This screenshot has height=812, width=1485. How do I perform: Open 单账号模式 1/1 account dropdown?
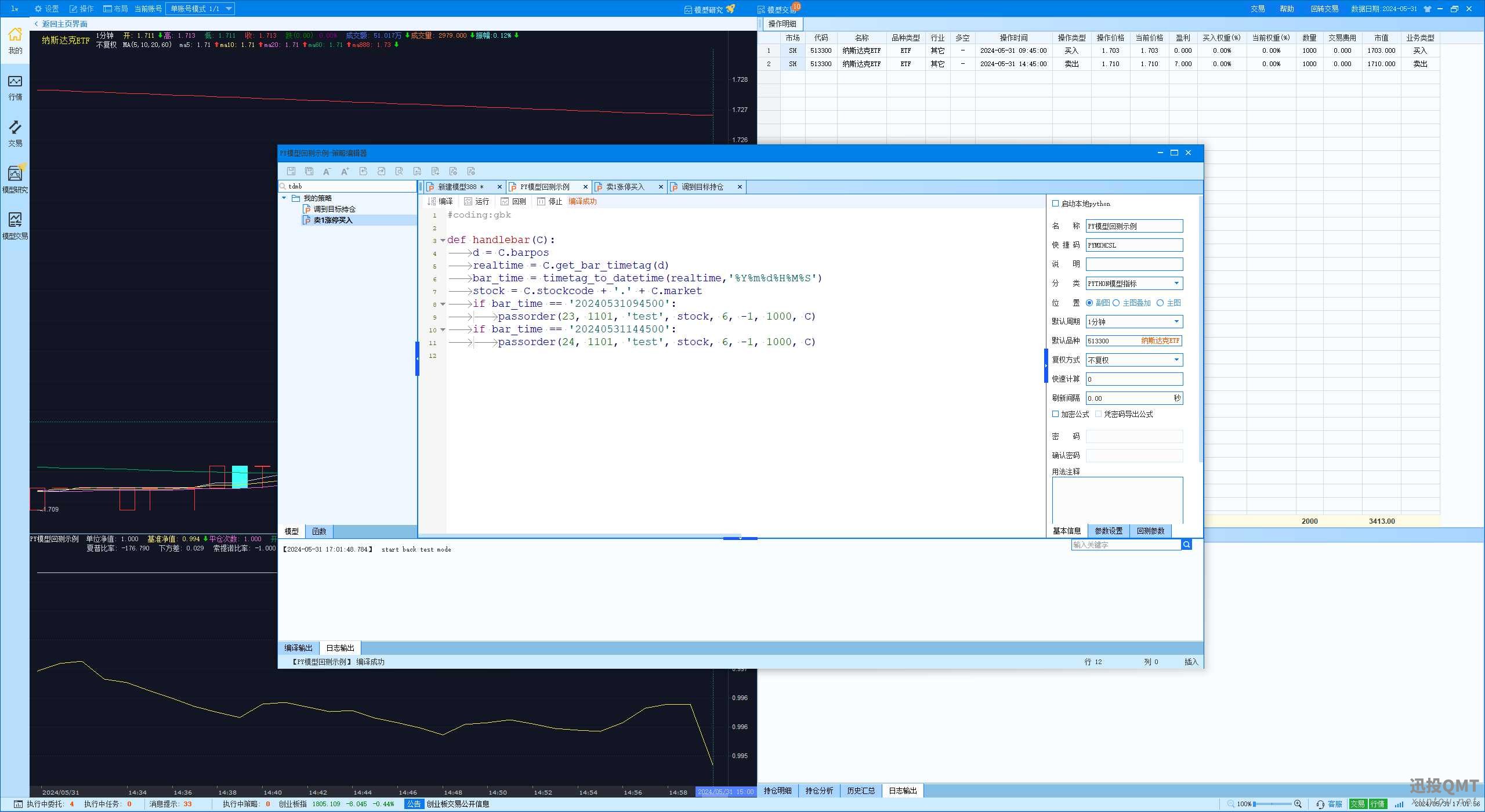pos(200,9)
